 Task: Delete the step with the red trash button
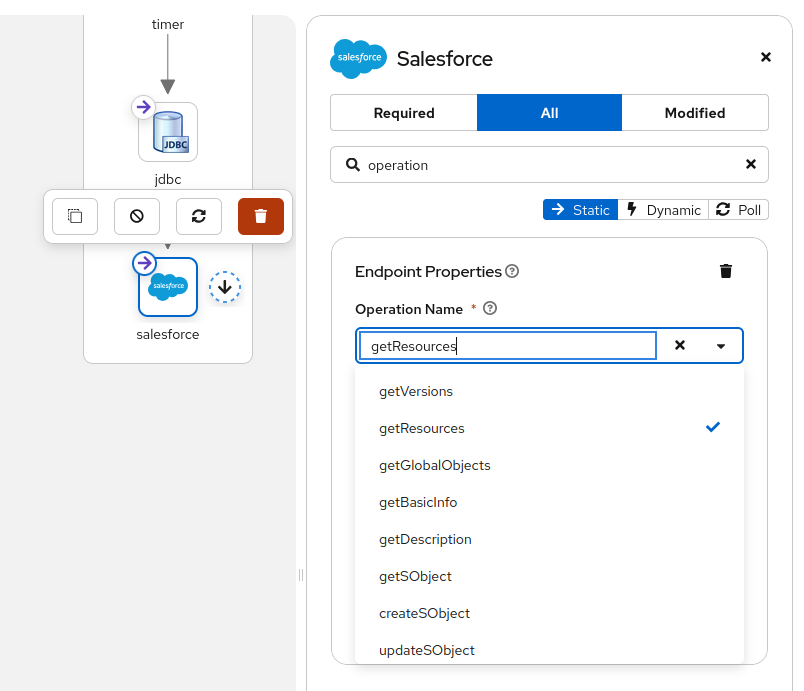260,216
